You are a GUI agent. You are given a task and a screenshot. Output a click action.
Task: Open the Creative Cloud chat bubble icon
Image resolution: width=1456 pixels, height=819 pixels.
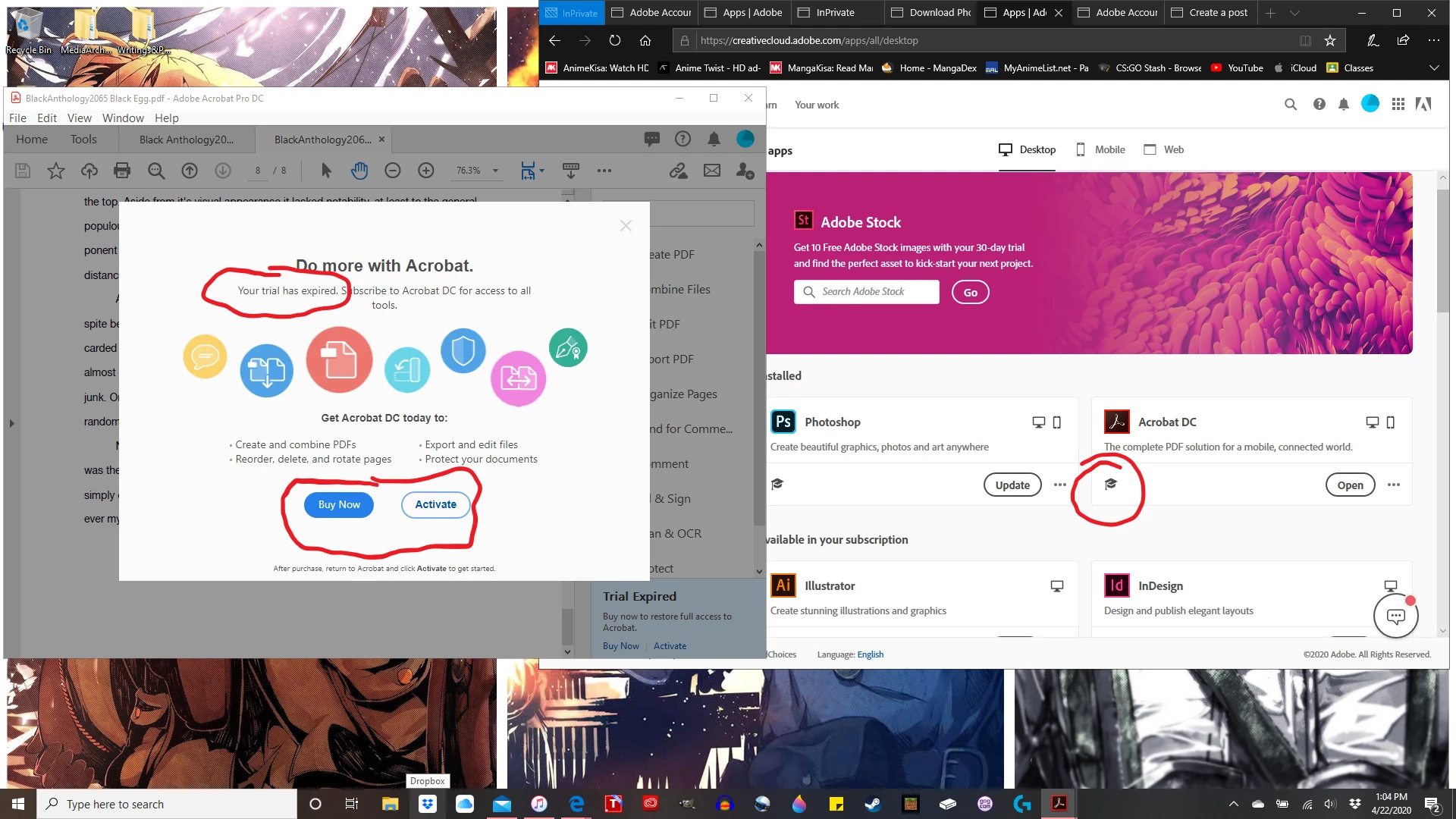[x=1395, y=617]
